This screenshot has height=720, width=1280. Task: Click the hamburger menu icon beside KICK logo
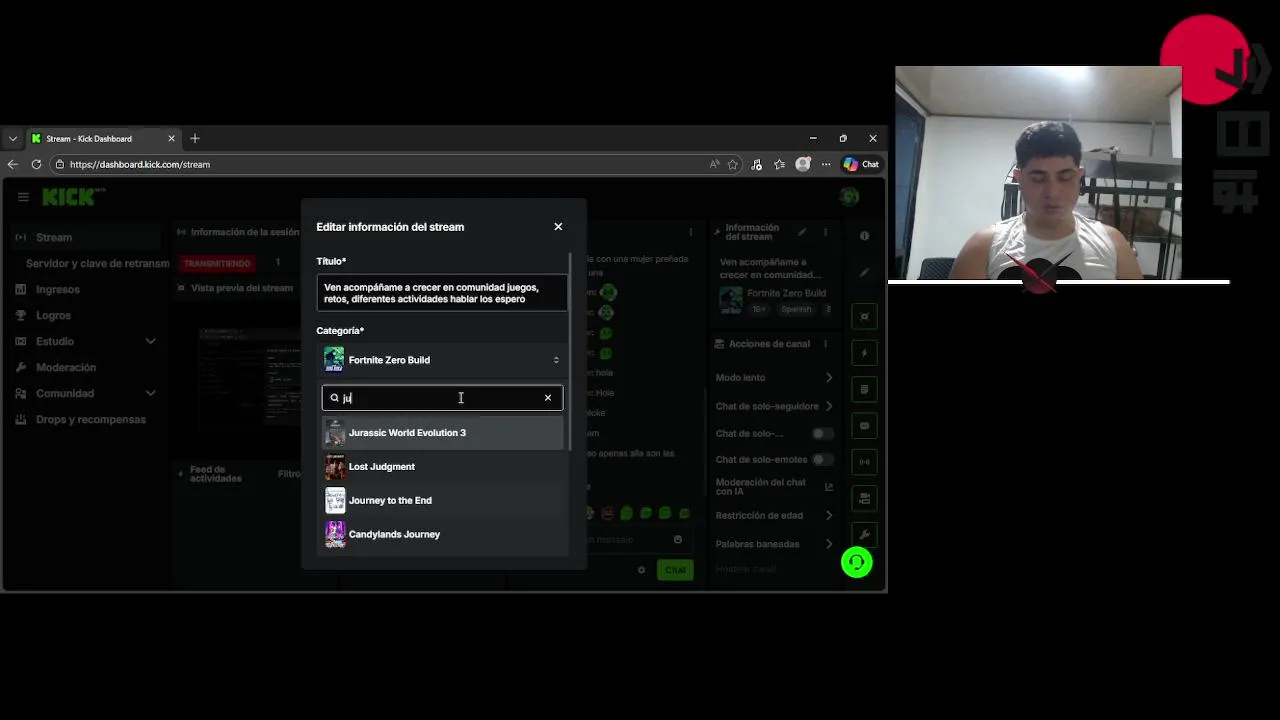pyautogui.click(x=23, y=197)
